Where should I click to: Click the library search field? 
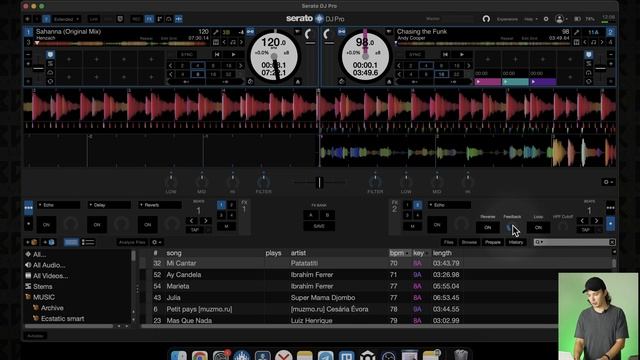point(574,242)
